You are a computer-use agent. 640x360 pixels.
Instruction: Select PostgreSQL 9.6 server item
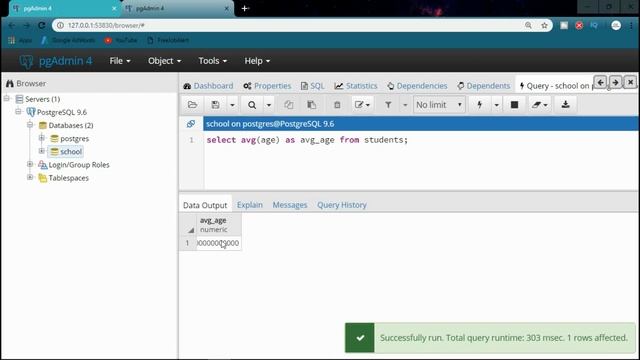(x=62, y=112)
